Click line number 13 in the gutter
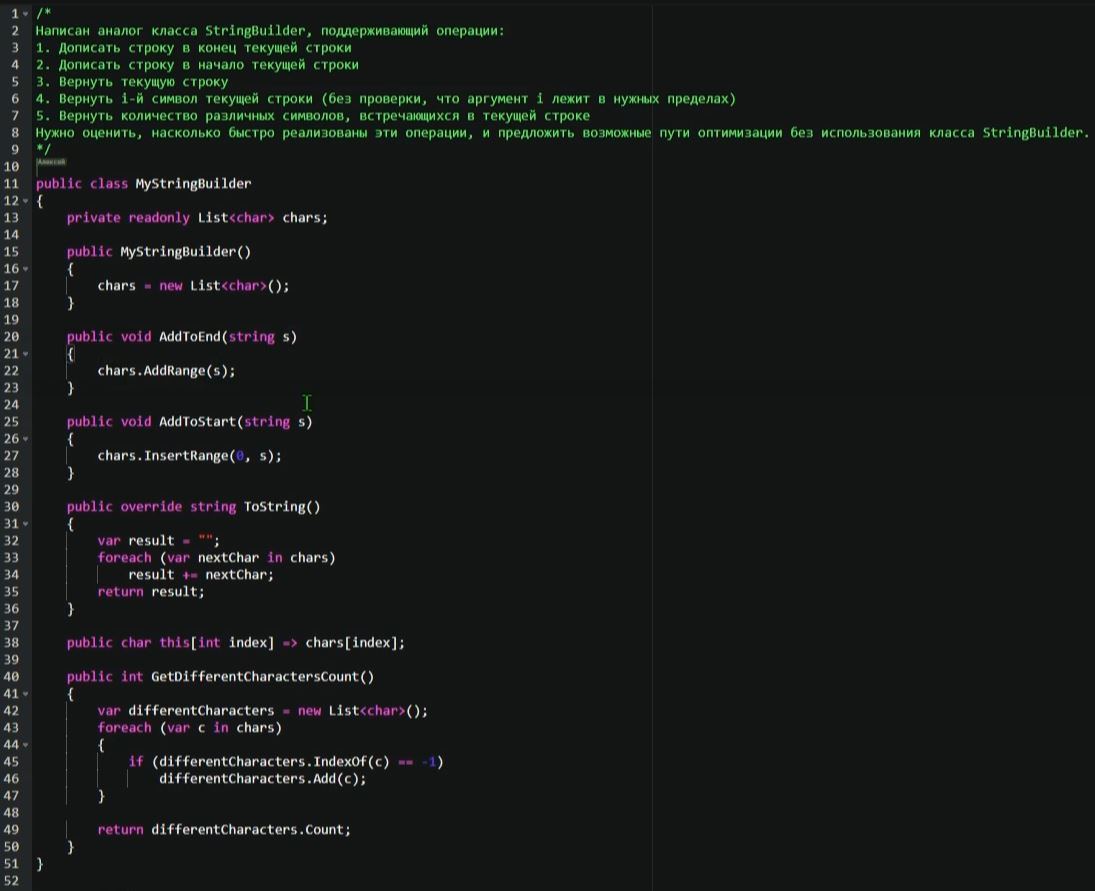Viewport: 1095px width, 891px height. pyautogui.click(x=12, y=218)
